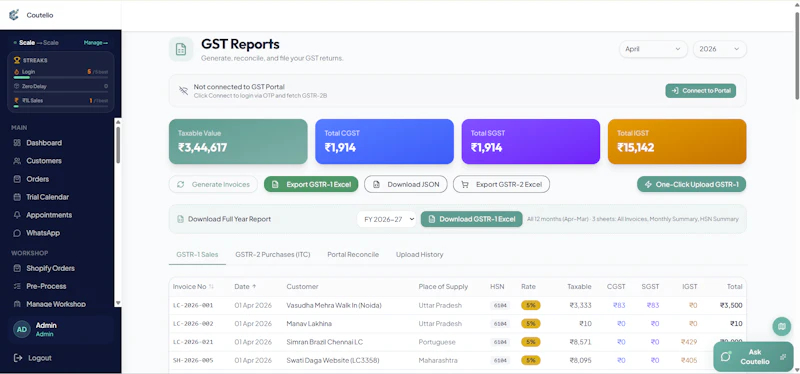This screenshot has height=374, width=800.
Task: Click the Total CGST card
Action: 384,141
